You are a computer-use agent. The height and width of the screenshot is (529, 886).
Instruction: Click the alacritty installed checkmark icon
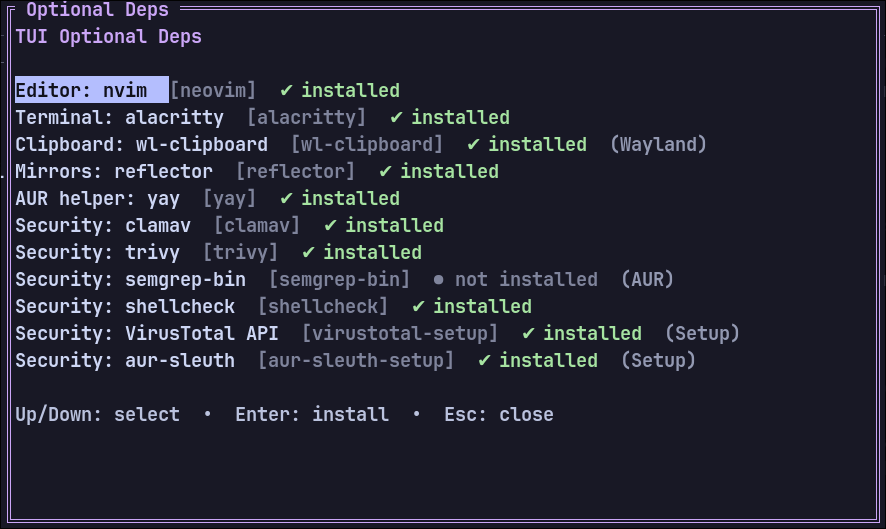click(x=396, y=118)
